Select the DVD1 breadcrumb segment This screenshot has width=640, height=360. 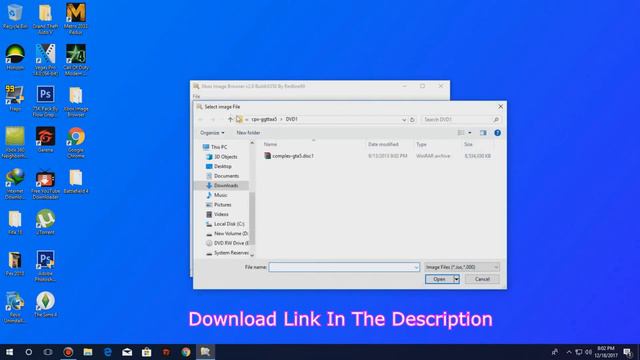[x=291, y=119]
